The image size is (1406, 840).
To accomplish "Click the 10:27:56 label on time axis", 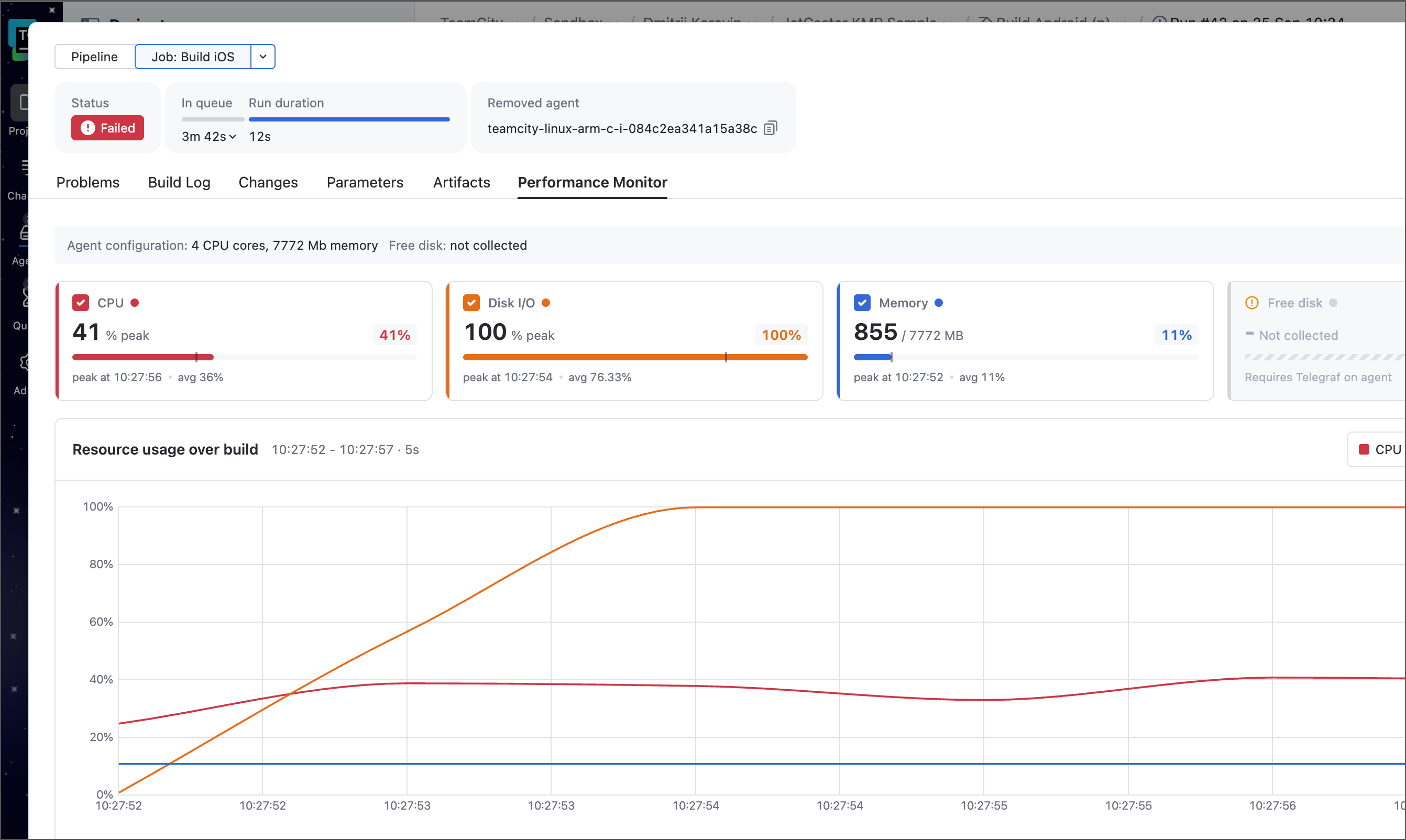I will (x=1272, y=805).
